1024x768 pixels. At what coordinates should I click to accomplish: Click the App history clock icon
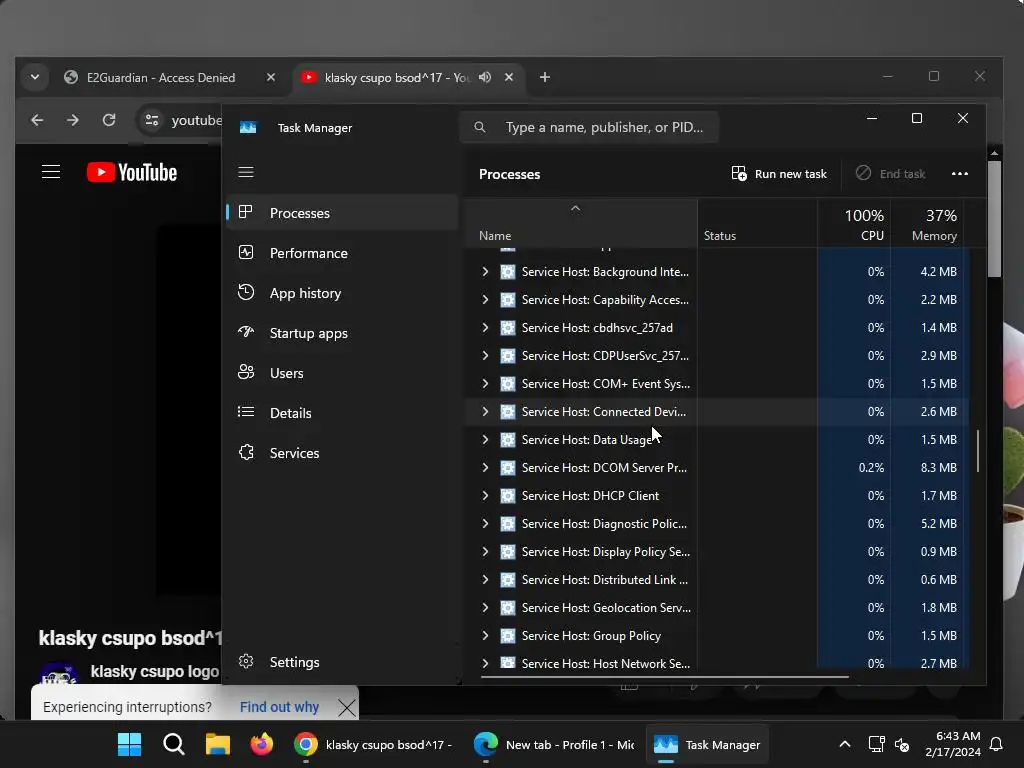coord(246,292)
